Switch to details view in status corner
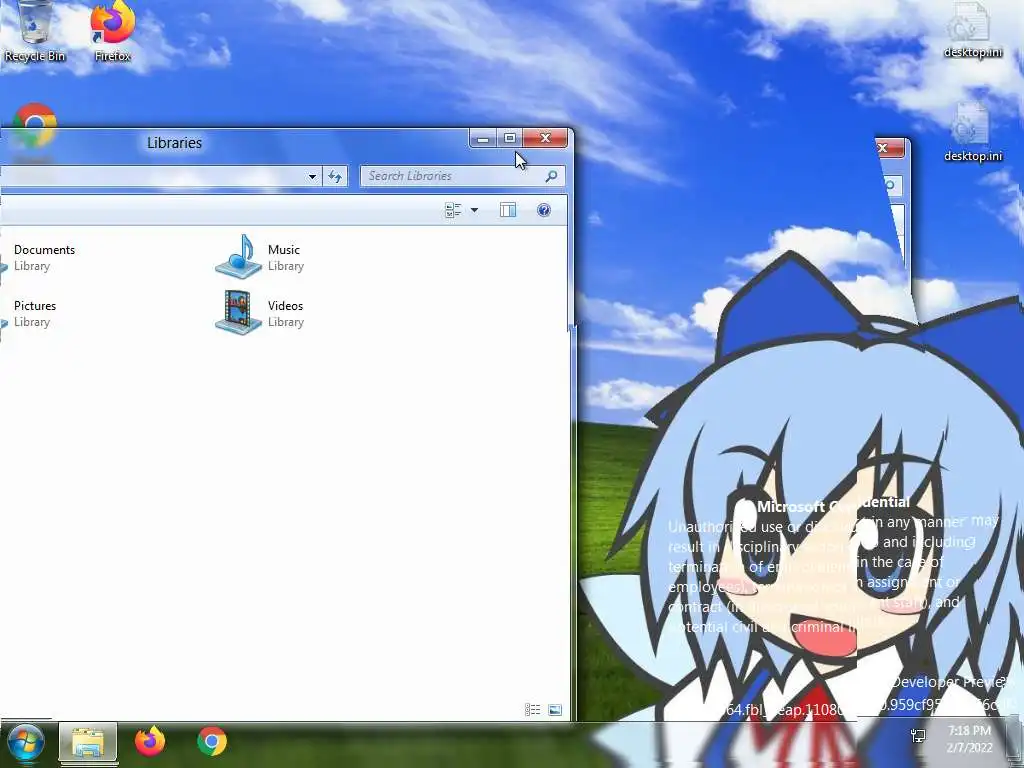Image resolution: width=1024 pixels, height=768 pixels. pos(532,710)
